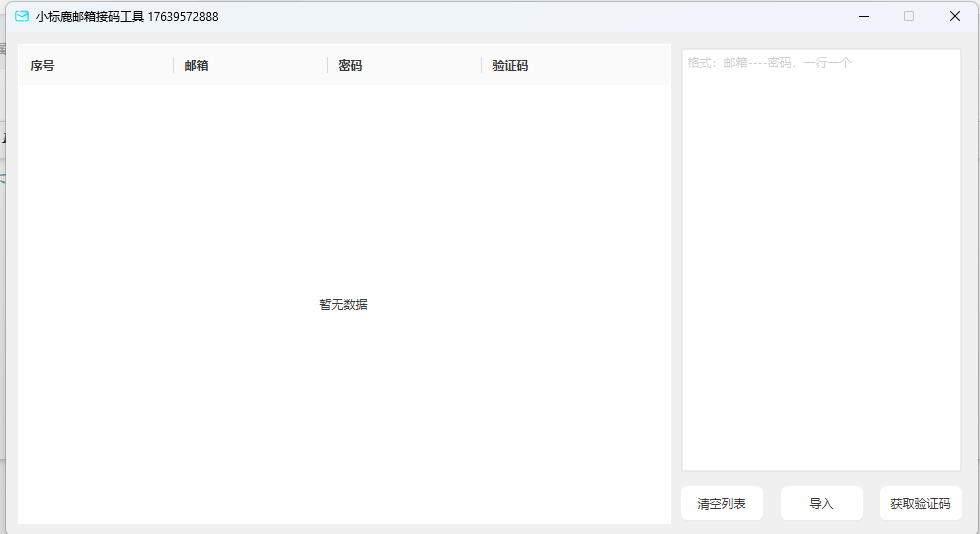Viewport: 980px width, 534px height.
Task: Click the empty table body below 序号 header
Action: tap(90, 200)
